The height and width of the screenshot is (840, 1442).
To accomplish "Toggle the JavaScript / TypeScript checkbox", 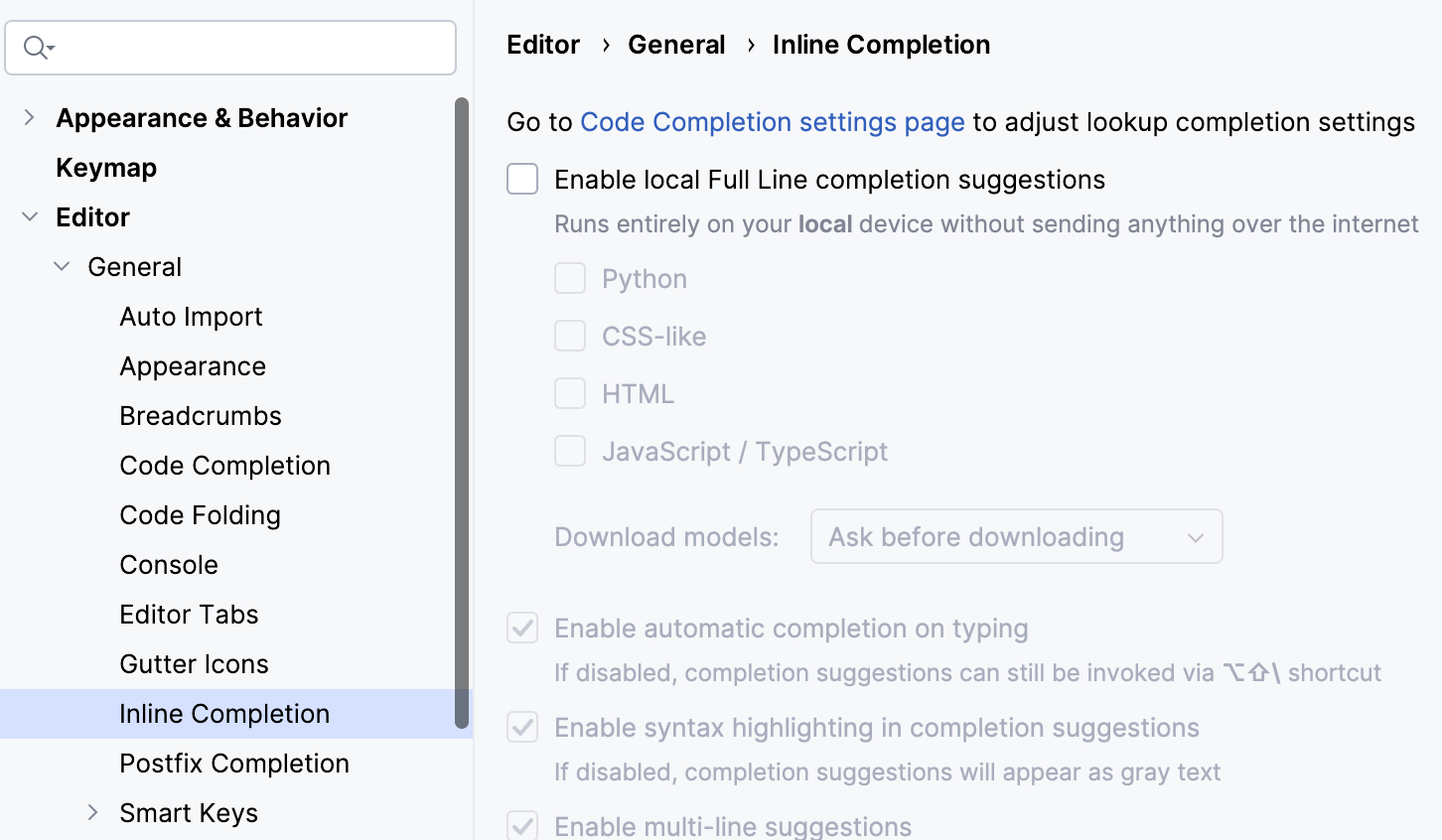I will pyautogui.click(x=570, y=452).
